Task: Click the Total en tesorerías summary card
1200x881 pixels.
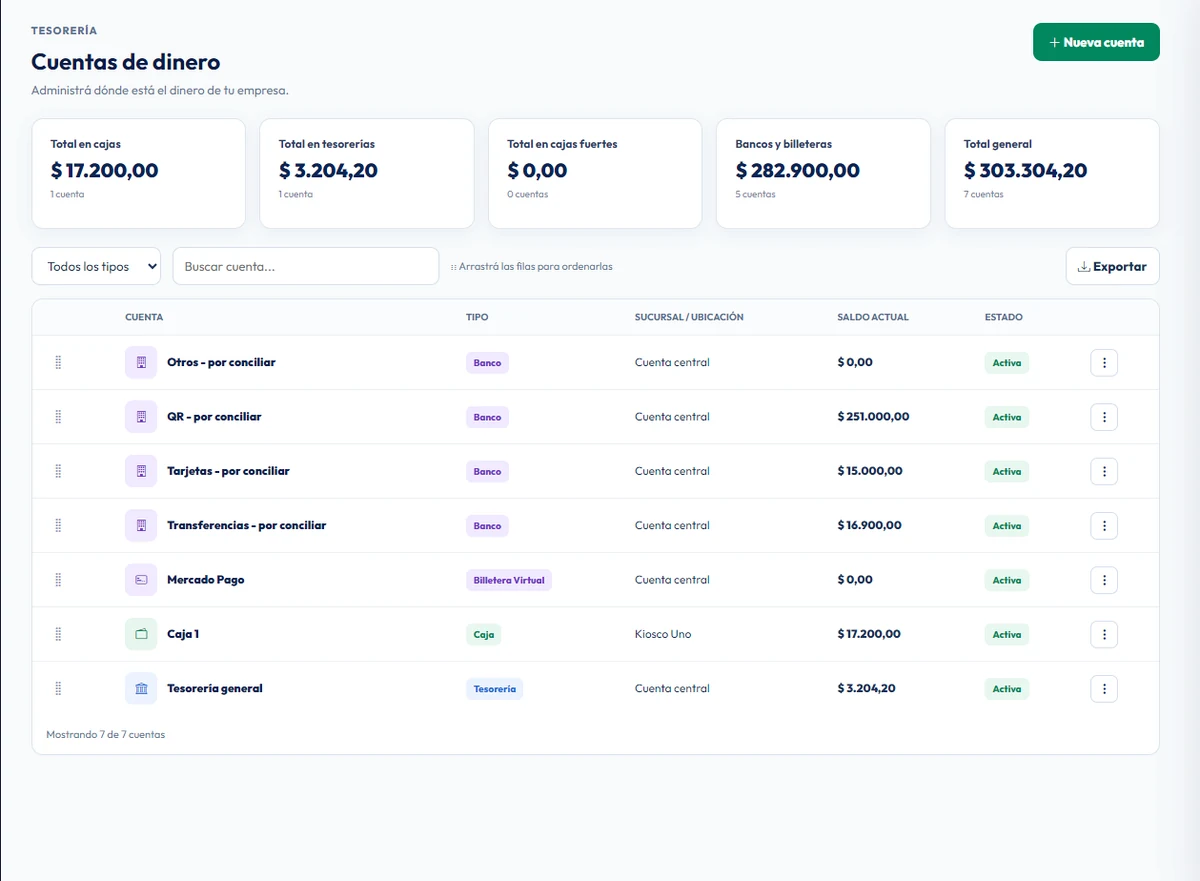Action: point(367,174)
